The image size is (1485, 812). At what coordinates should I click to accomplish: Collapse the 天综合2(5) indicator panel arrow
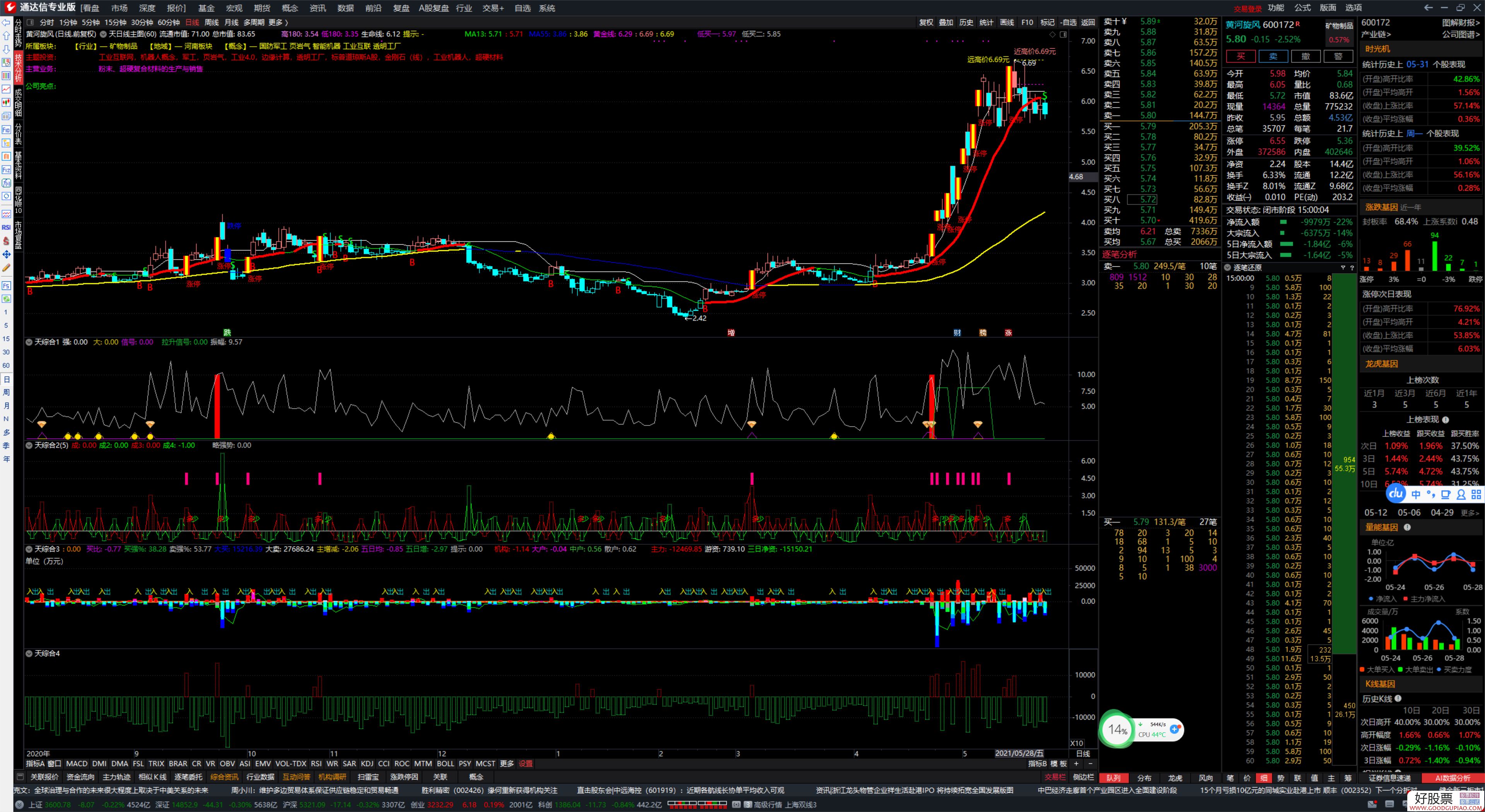click(x=29, y=445)
